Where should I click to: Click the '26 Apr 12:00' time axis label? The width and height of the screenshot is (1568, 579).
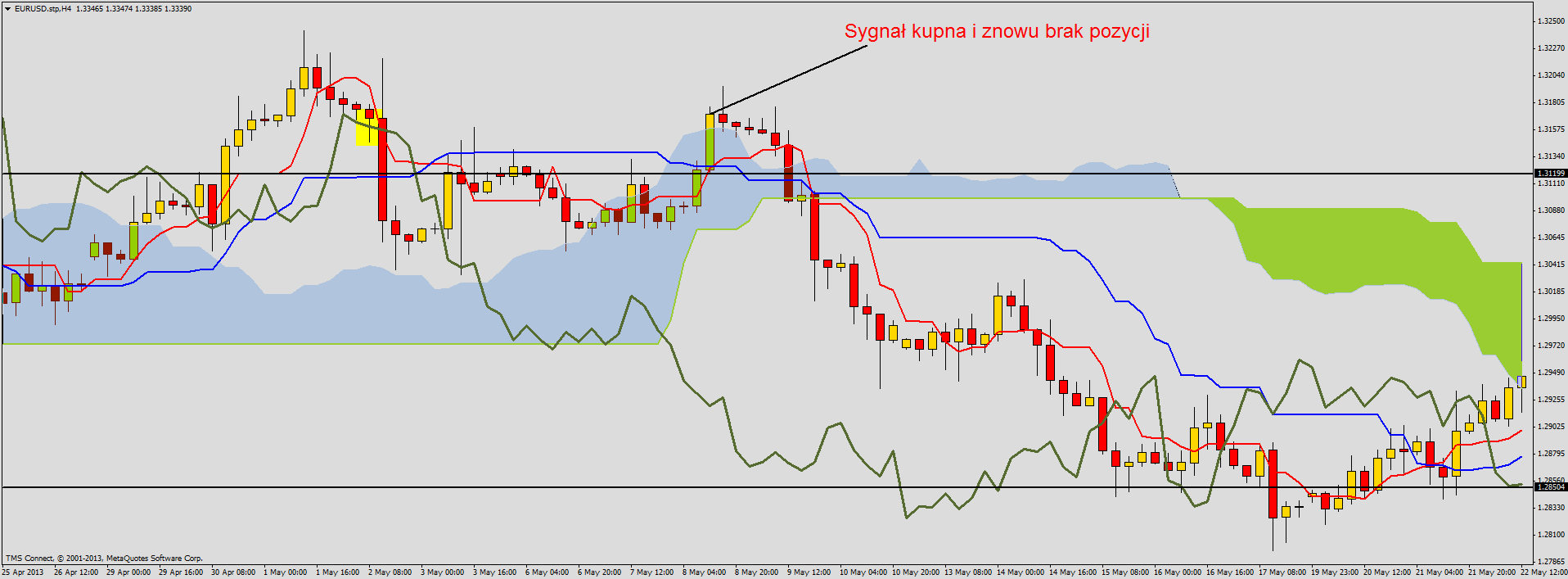76,572
